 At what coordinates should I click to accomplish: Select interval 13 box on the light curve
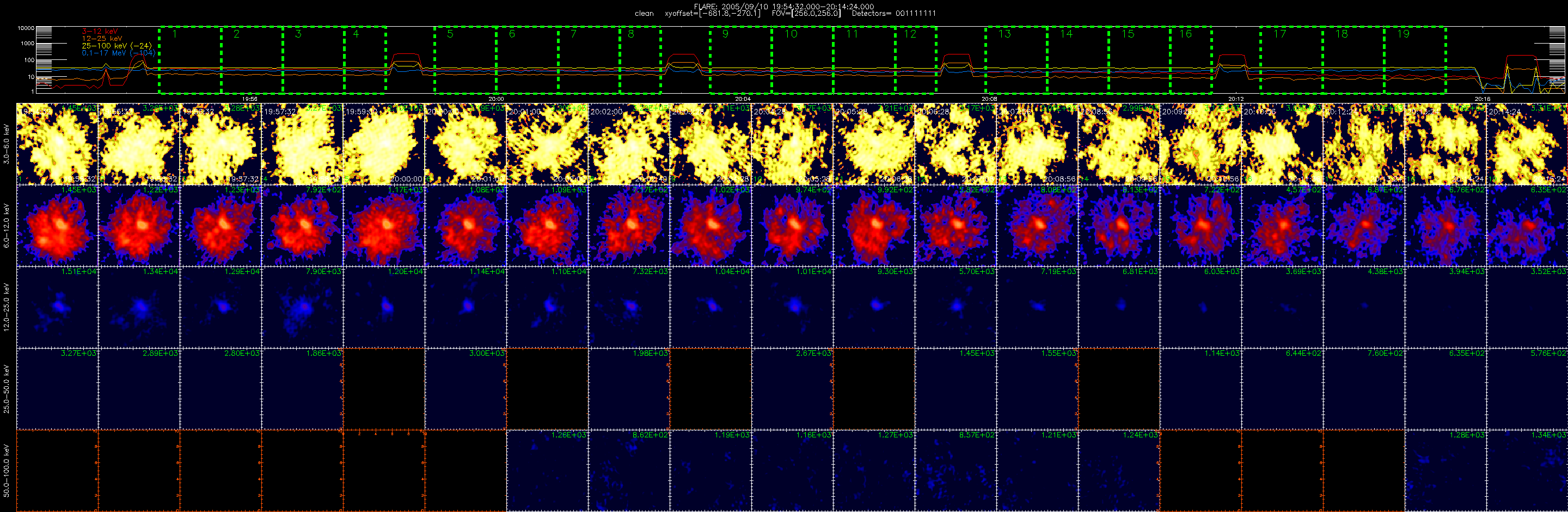pyautogui.click(x=1016, y=60)
